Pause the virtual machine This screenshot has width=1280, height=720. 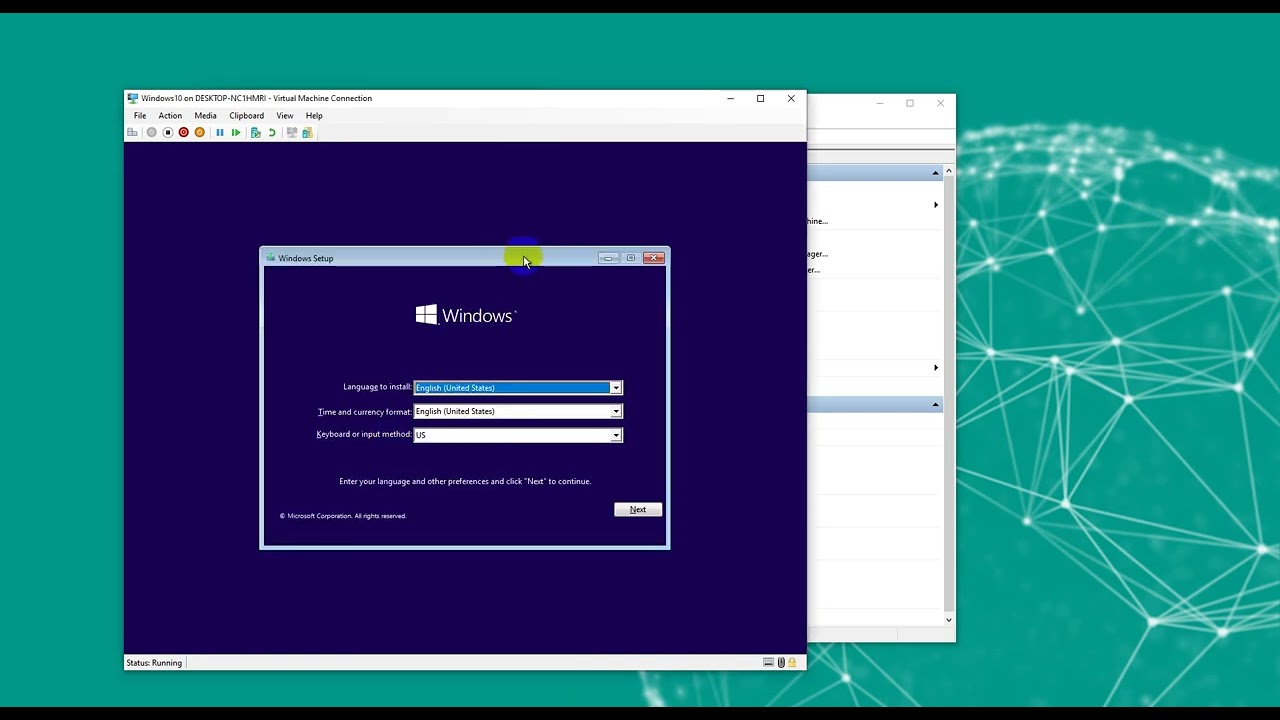[x=220, y=132]
